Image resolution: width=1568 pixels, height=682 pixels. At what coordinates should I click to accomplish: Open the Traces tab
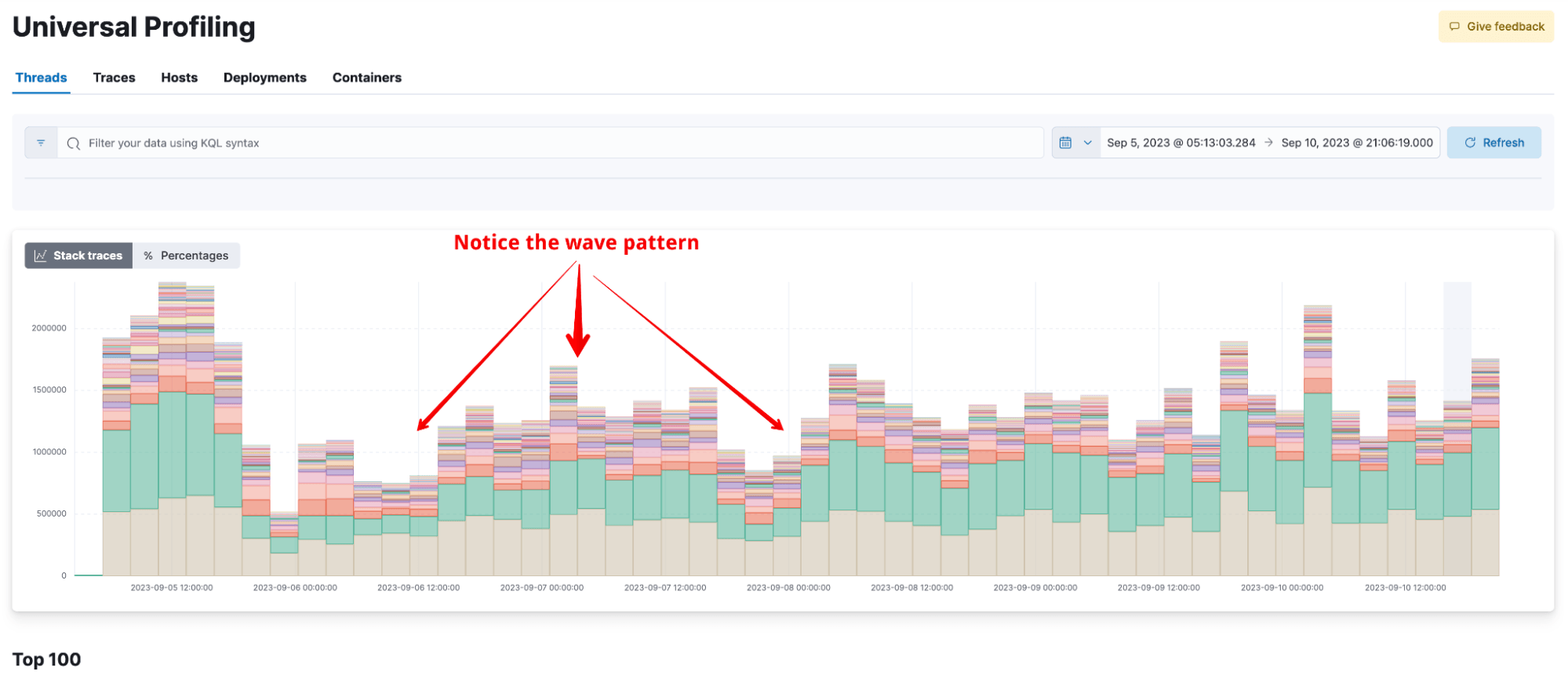(x=114, y=78)
